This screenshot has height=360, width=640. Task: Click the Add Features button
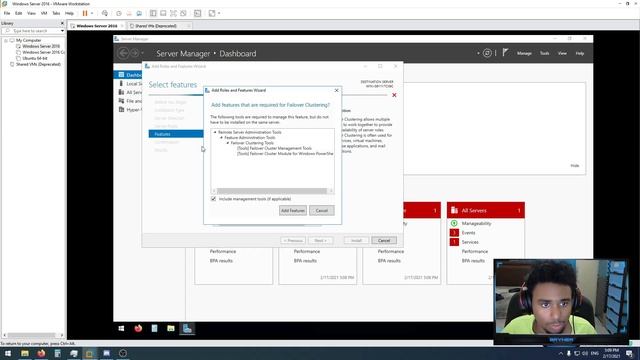click(x=293, y=211)
